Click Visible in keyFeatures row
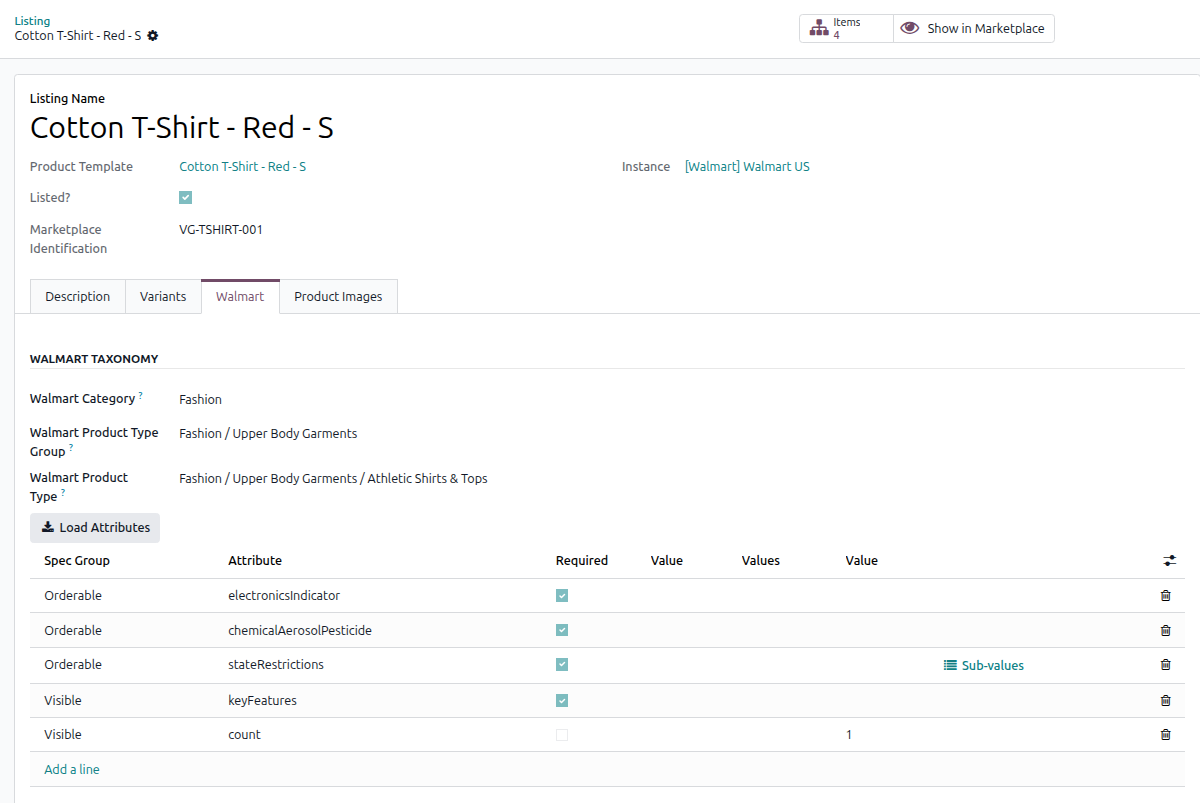 click(63, 700)
